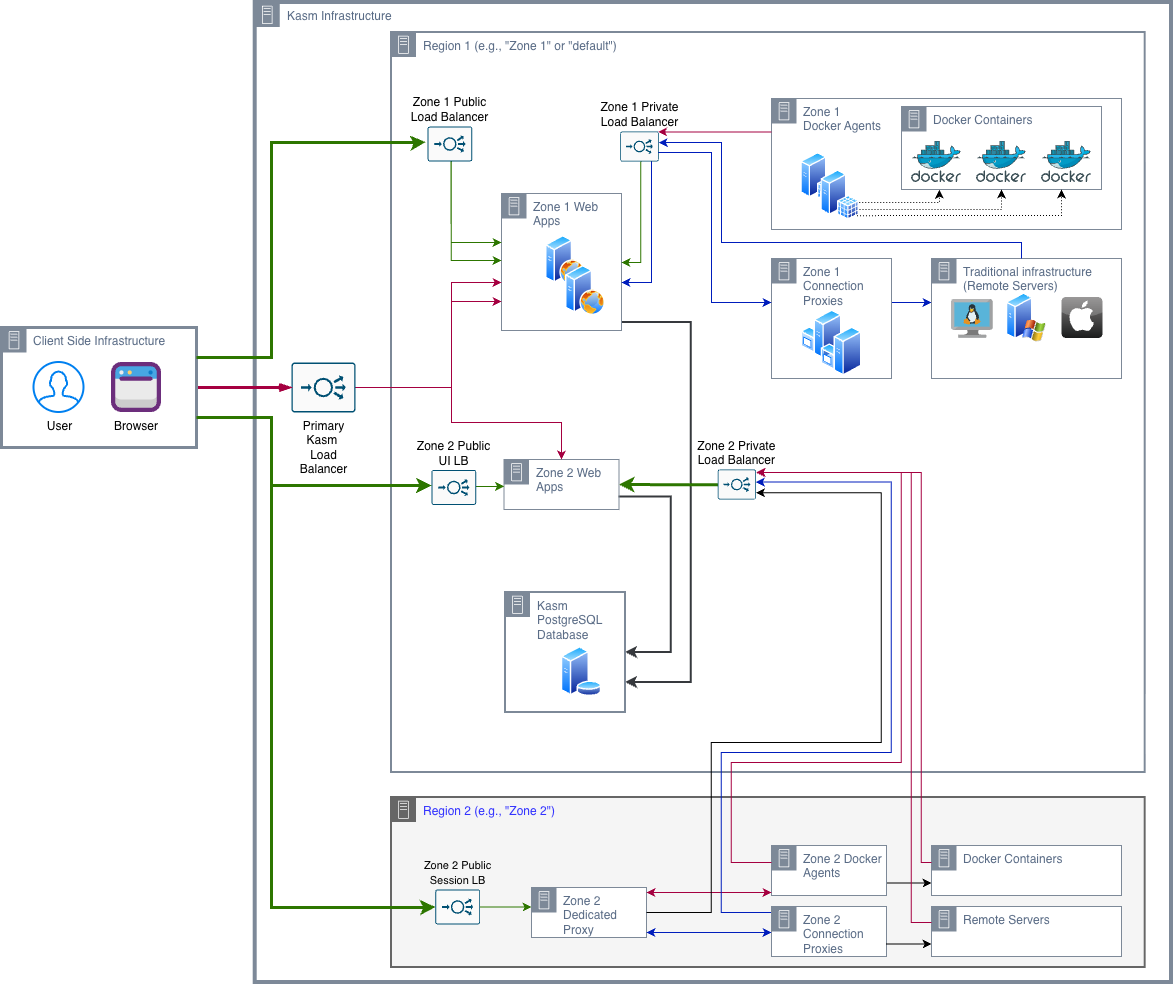Click the Apple logo icon

coord(1082,318)
